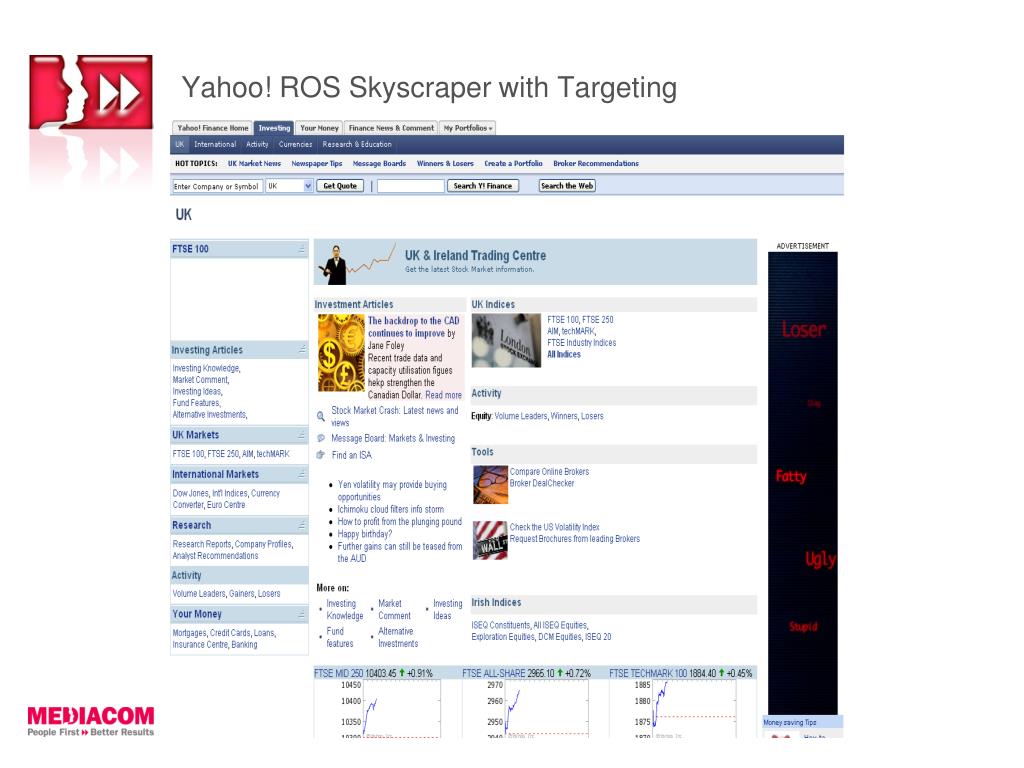Open Create a Portfolio link
This screenshot has height=768, width=1024.
513,163
